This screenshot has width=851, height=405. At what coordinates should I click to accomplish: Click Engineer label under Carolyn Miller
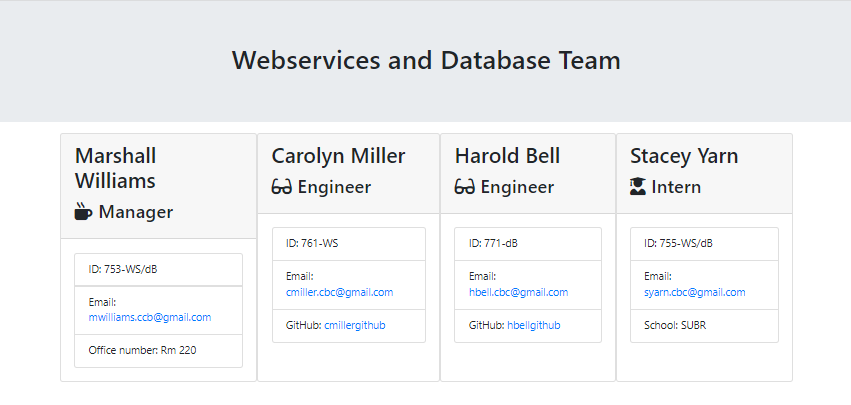tap(334, 187)
